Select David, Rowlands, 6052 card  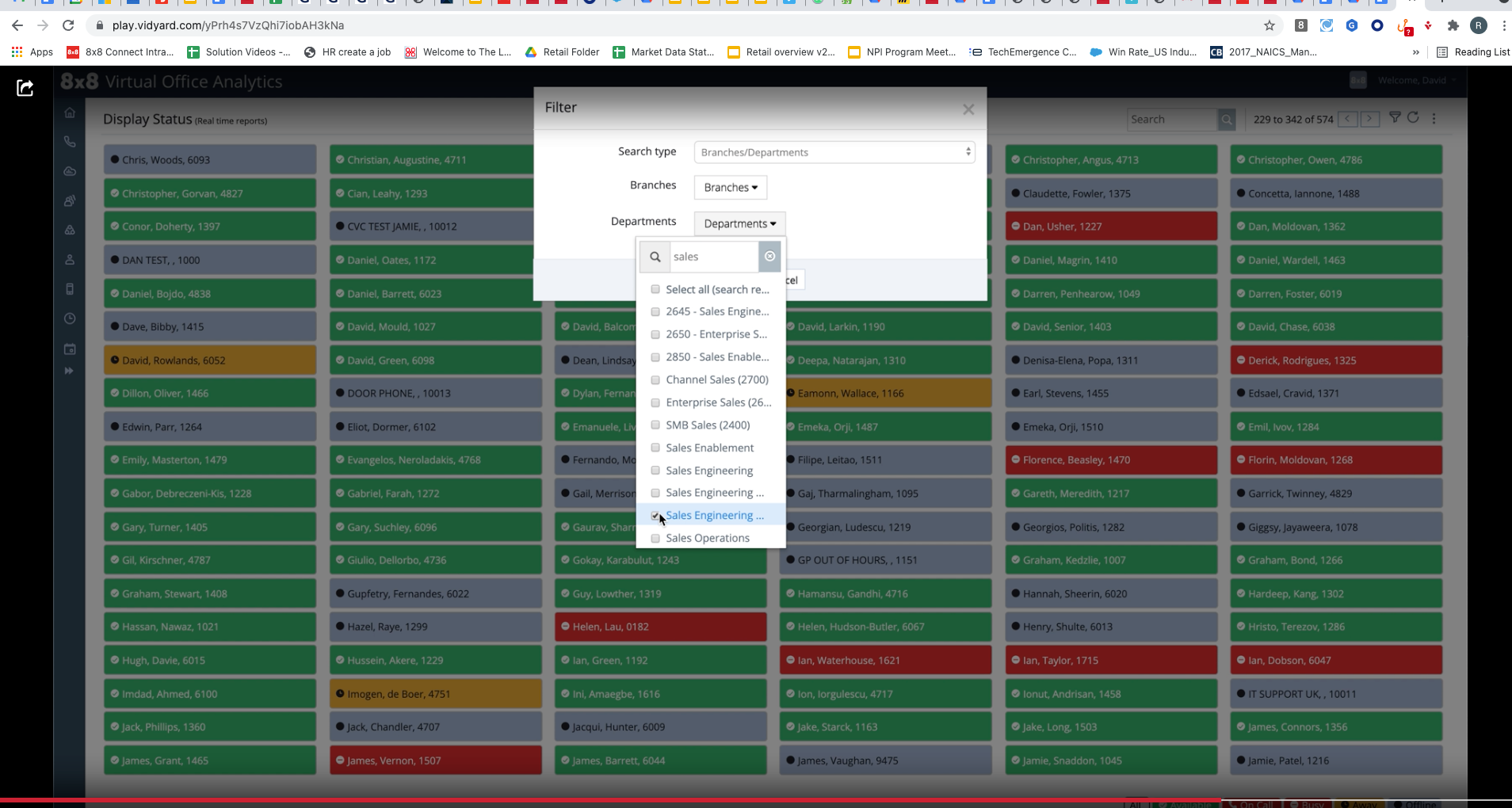[210, 360]
